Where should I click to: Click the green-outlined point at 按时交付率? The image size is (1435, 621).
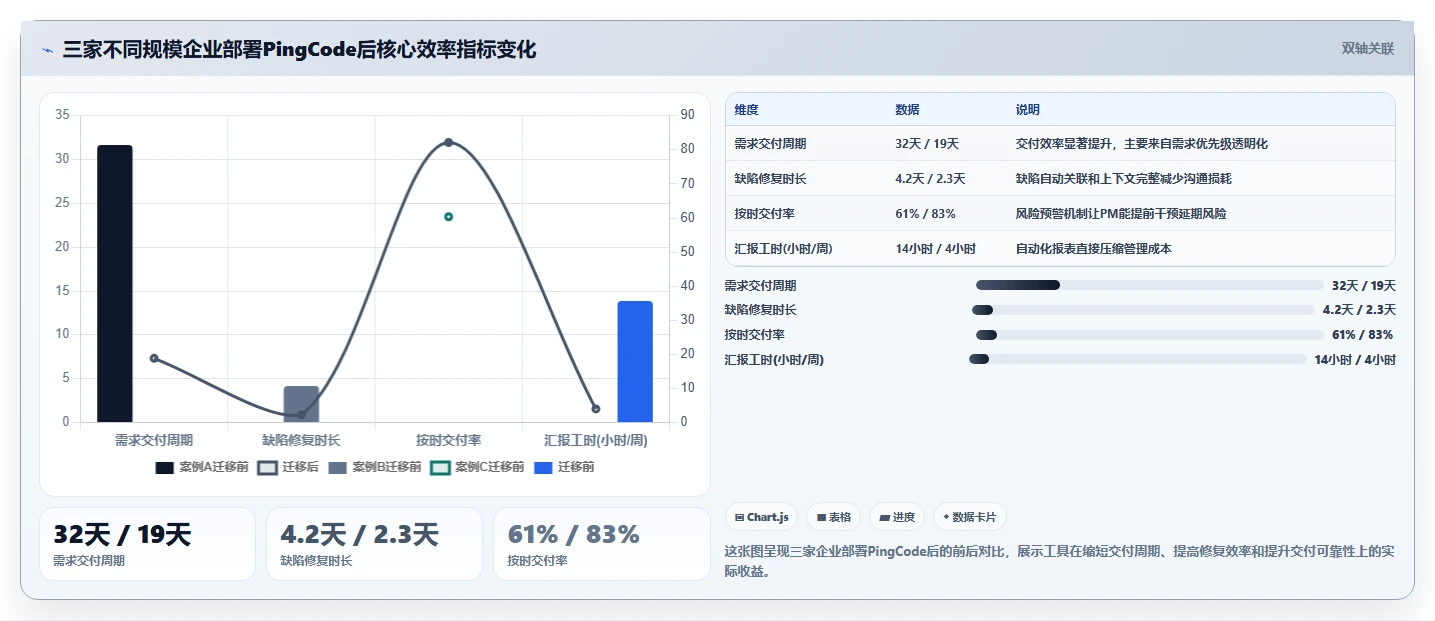[448, 216]
